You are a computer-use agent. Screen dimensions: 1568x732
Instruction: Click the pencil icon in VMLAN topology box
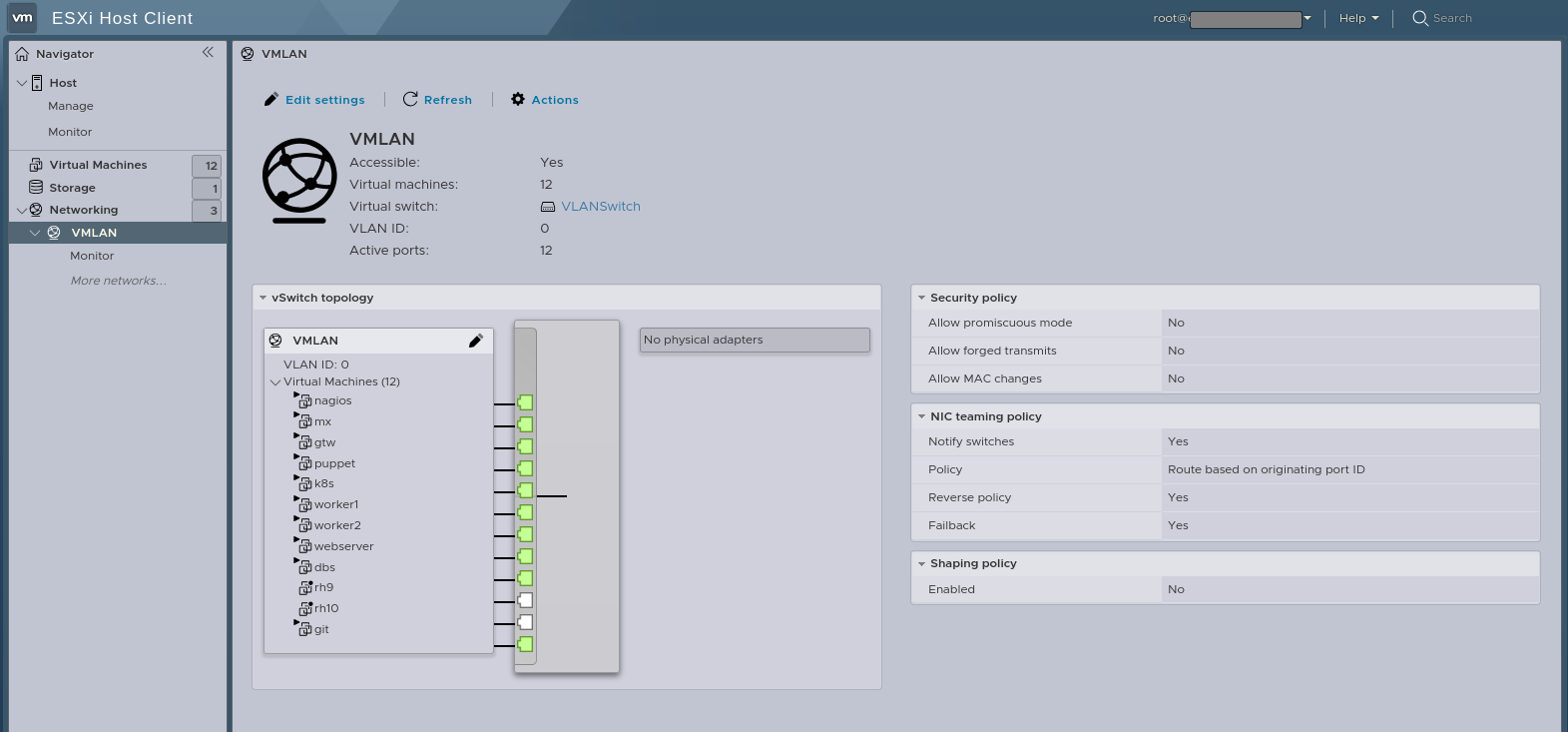click(476, 341)
